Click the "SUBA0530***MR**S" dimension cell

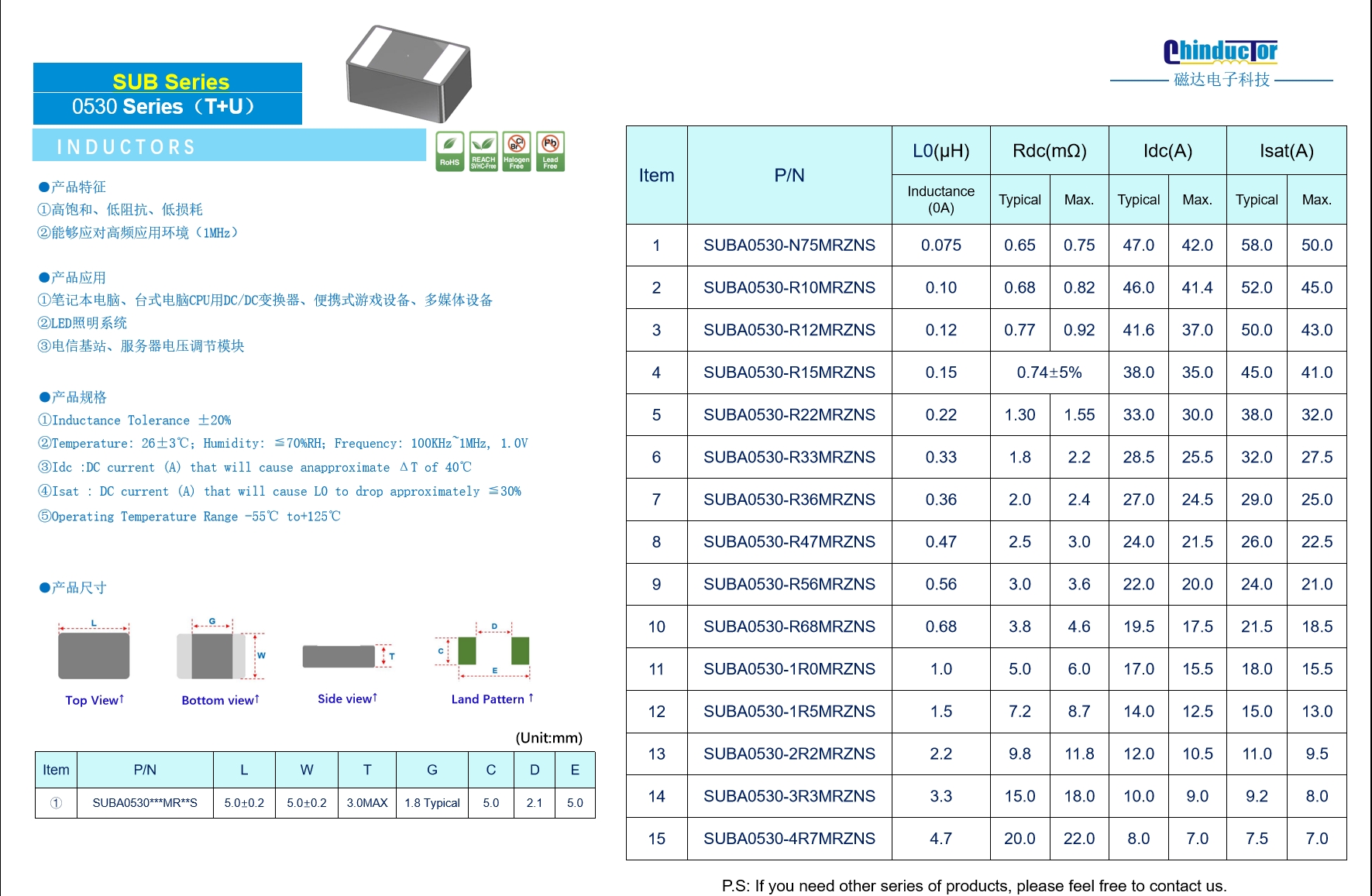pos(145,803)
